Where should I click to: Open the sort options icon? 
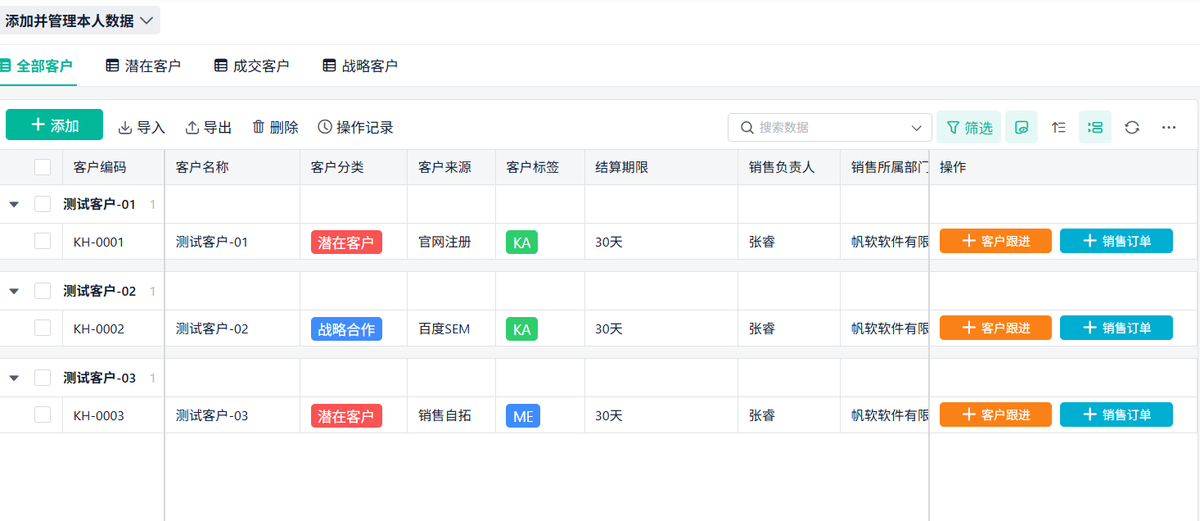tap(1059, 128)
